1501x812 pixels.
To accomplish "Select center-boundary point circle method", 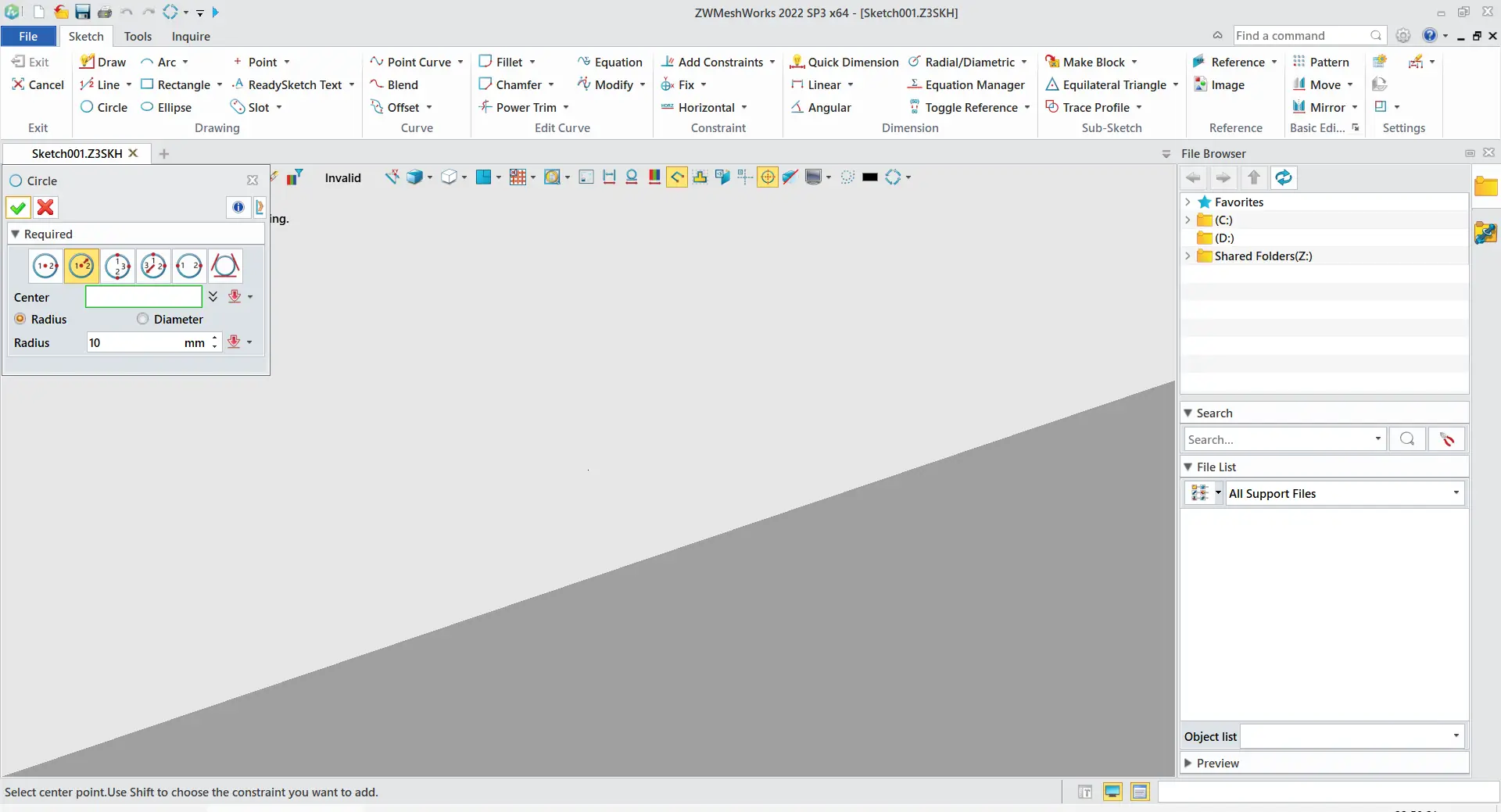I will (45, 266).
